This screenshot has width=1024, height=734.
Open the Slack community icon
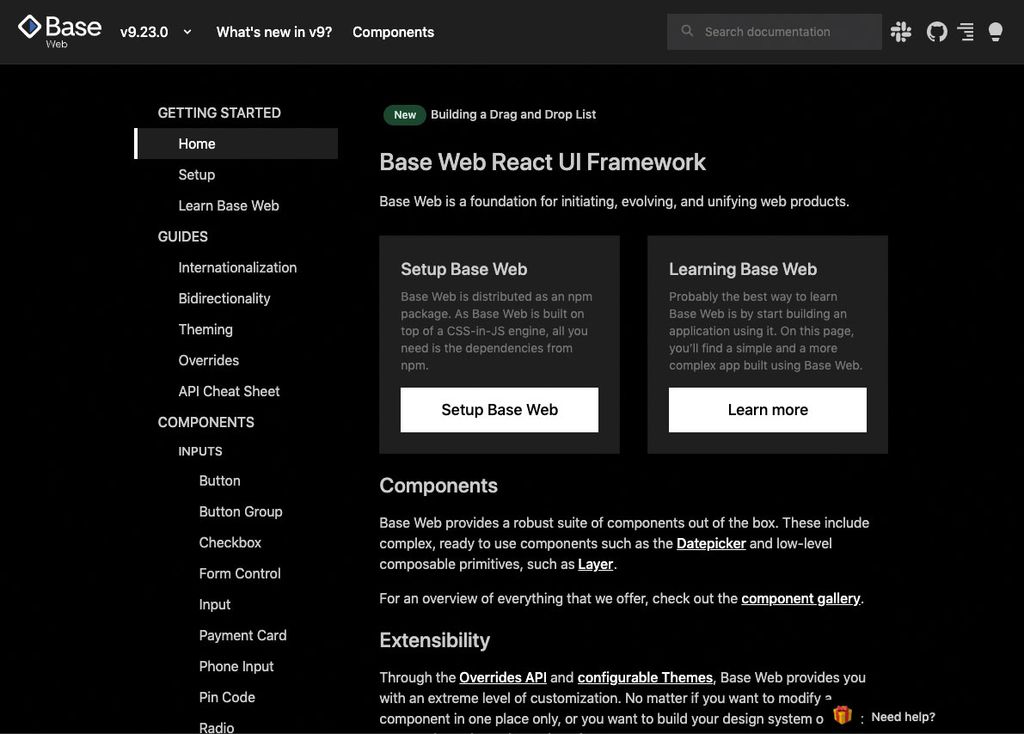[x=900, y=31]
